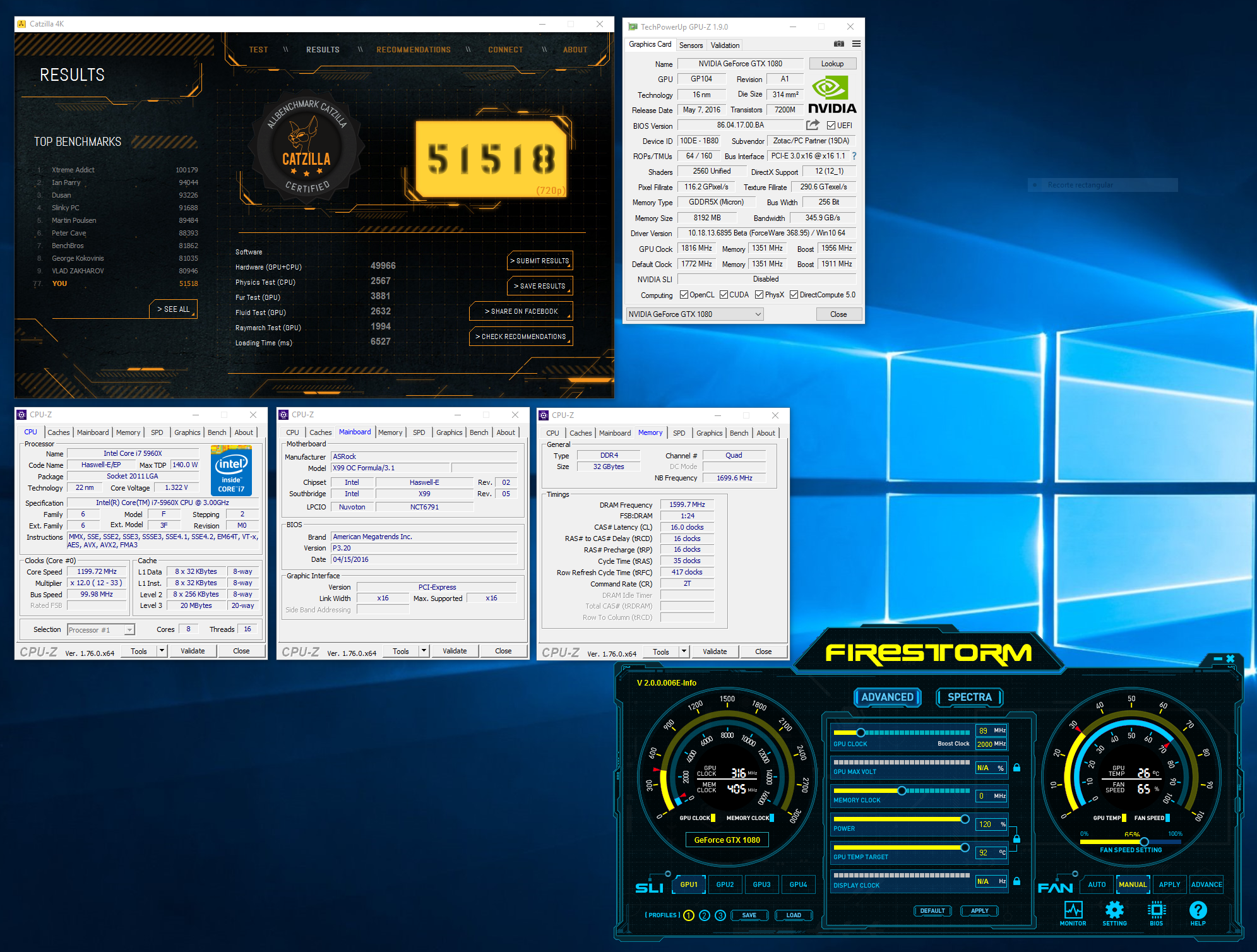Image resolution: width=1257 pixels, height=952 pixels.
Task: Open the NVIDIA GeForce GTX 1080 dropdown
Action: [x=694, y=314]
